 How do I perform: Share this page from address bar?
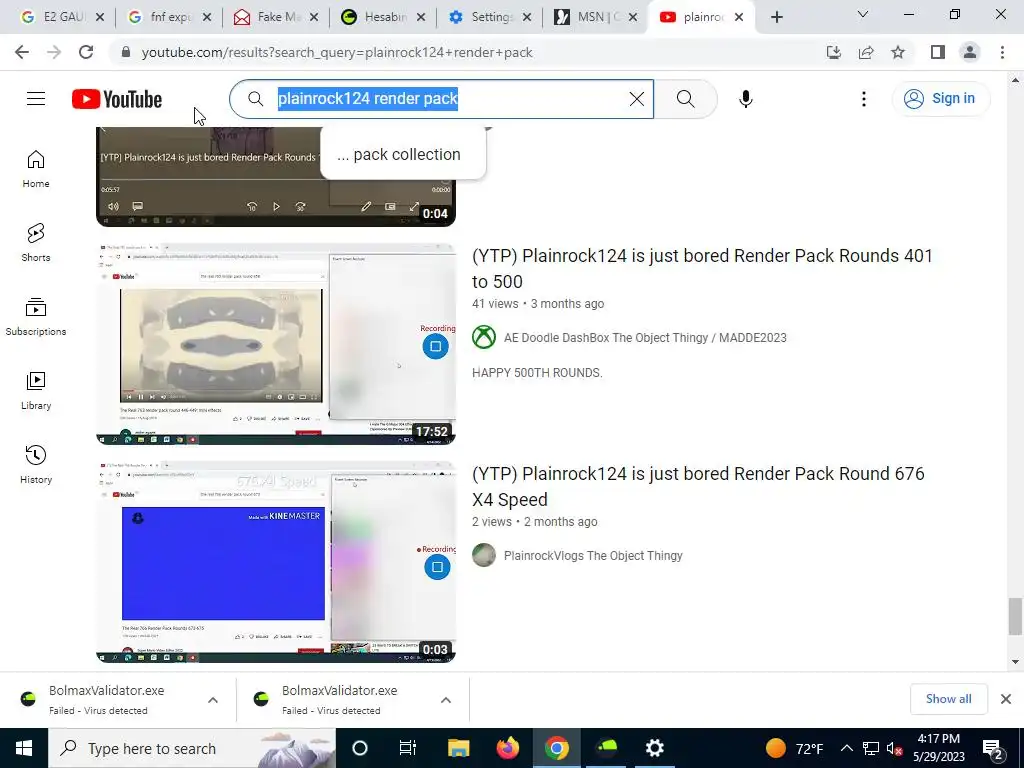pos(866,52)
